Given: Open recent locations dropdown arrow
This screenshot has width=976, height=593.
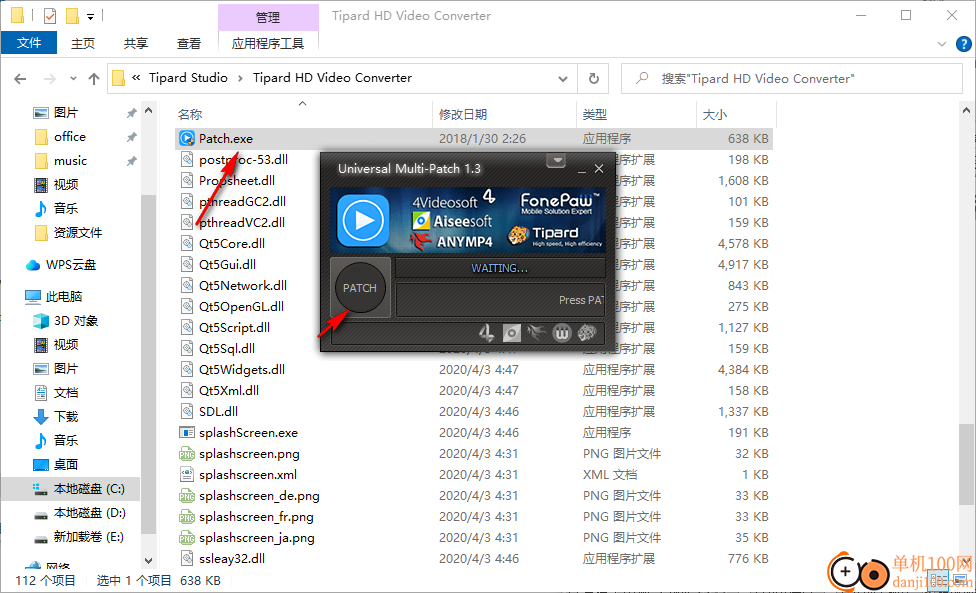Looking at the screenshot, I should tap(73, 78).
